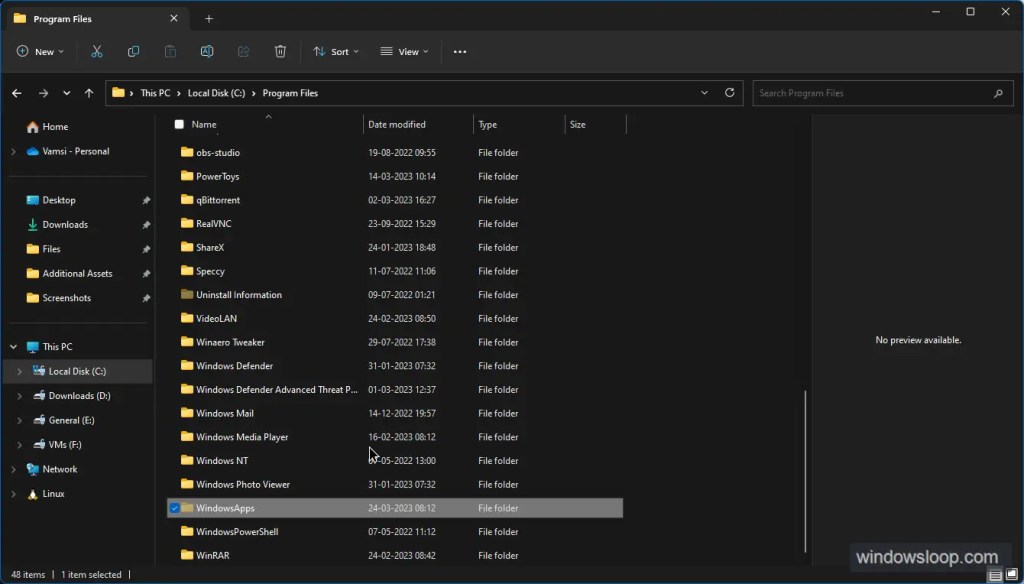The image size is (1024, 584).
Task: Open the See more menu
Action: coord(459,51)
